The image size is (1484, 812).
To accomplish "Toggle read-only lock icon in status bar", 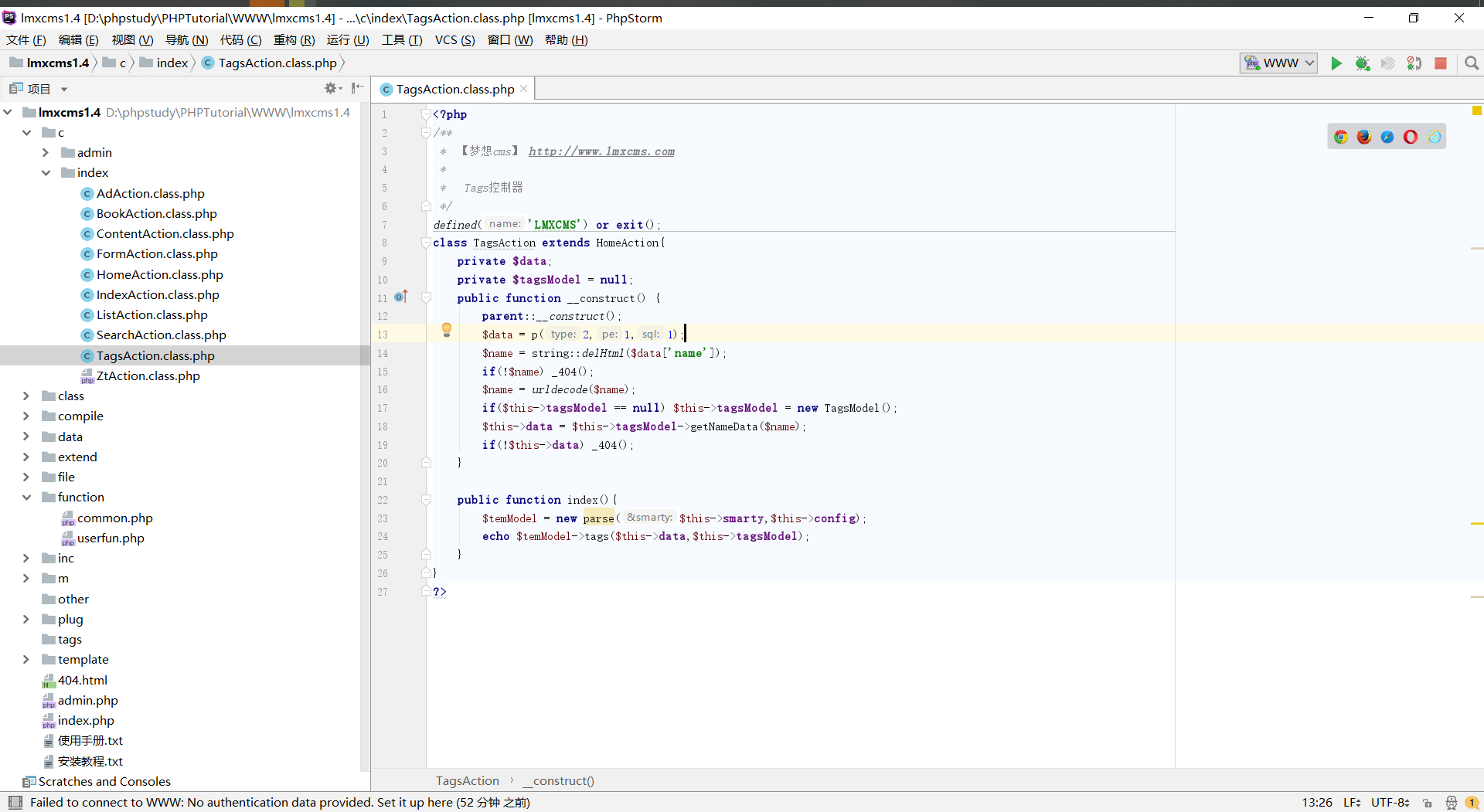I will 1428,803.
